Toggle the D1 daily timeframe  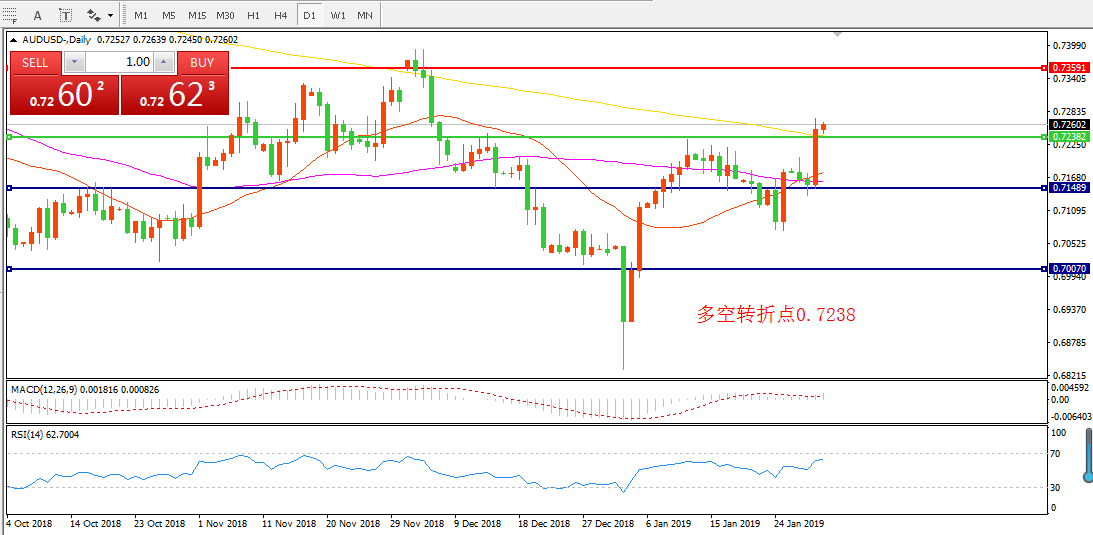[x=310, y=16]
